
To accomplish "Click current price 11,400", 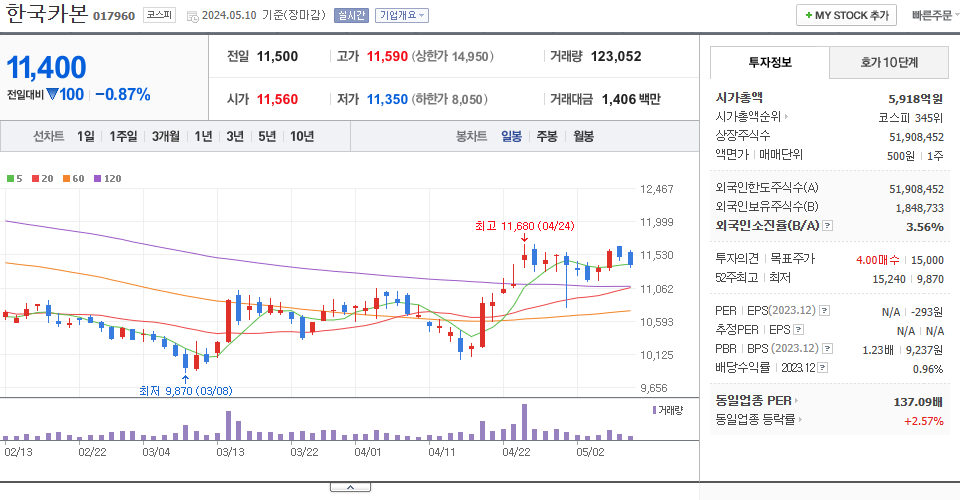I will (x=47, y=67).
